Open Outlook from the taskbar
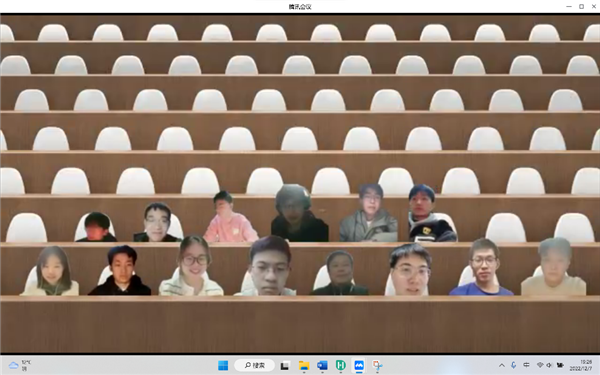This screenshot has width=600, height=375. [322, 366]
